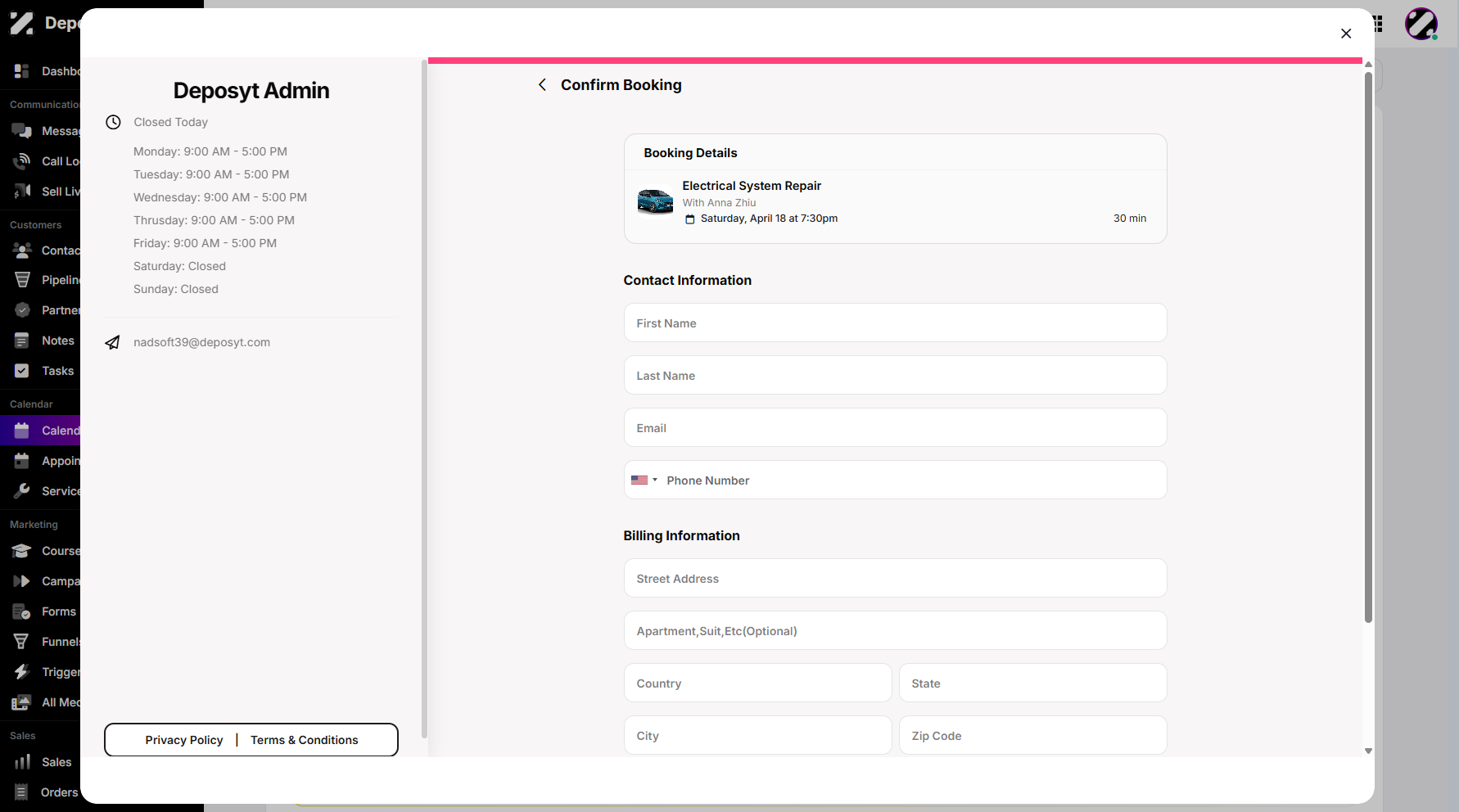Focus the City field
Viewport: 1459px width, 812px height.
pyautogui.click(x=757, y=736)
